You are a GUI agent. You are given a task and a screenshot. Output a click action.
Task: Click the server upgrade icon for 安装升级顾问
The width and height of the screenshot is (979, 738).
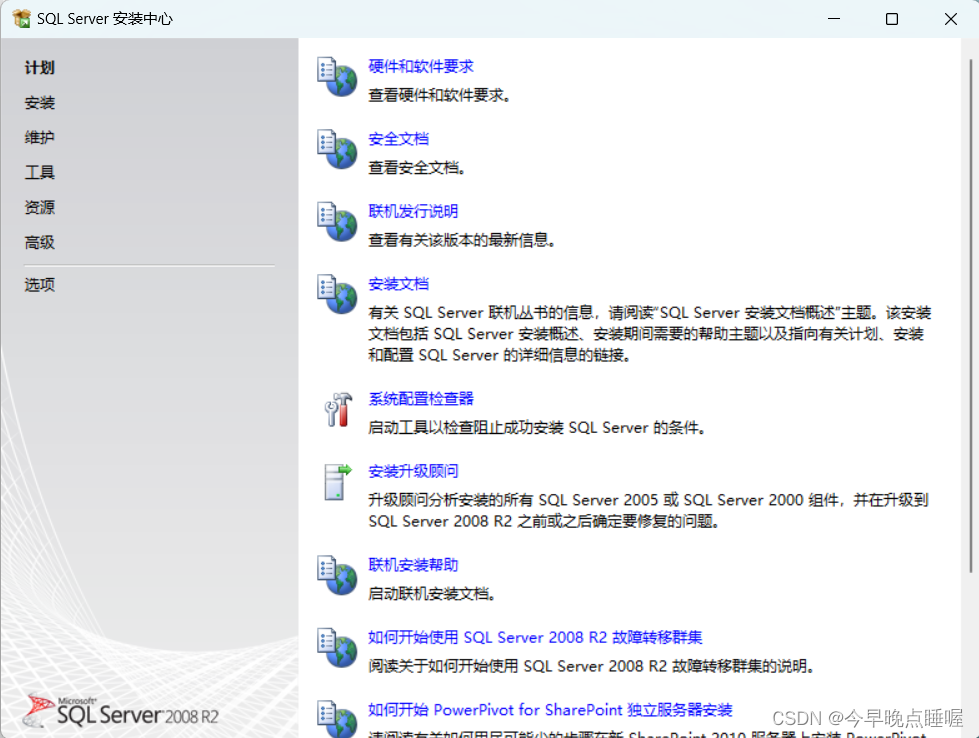[338, 482]
